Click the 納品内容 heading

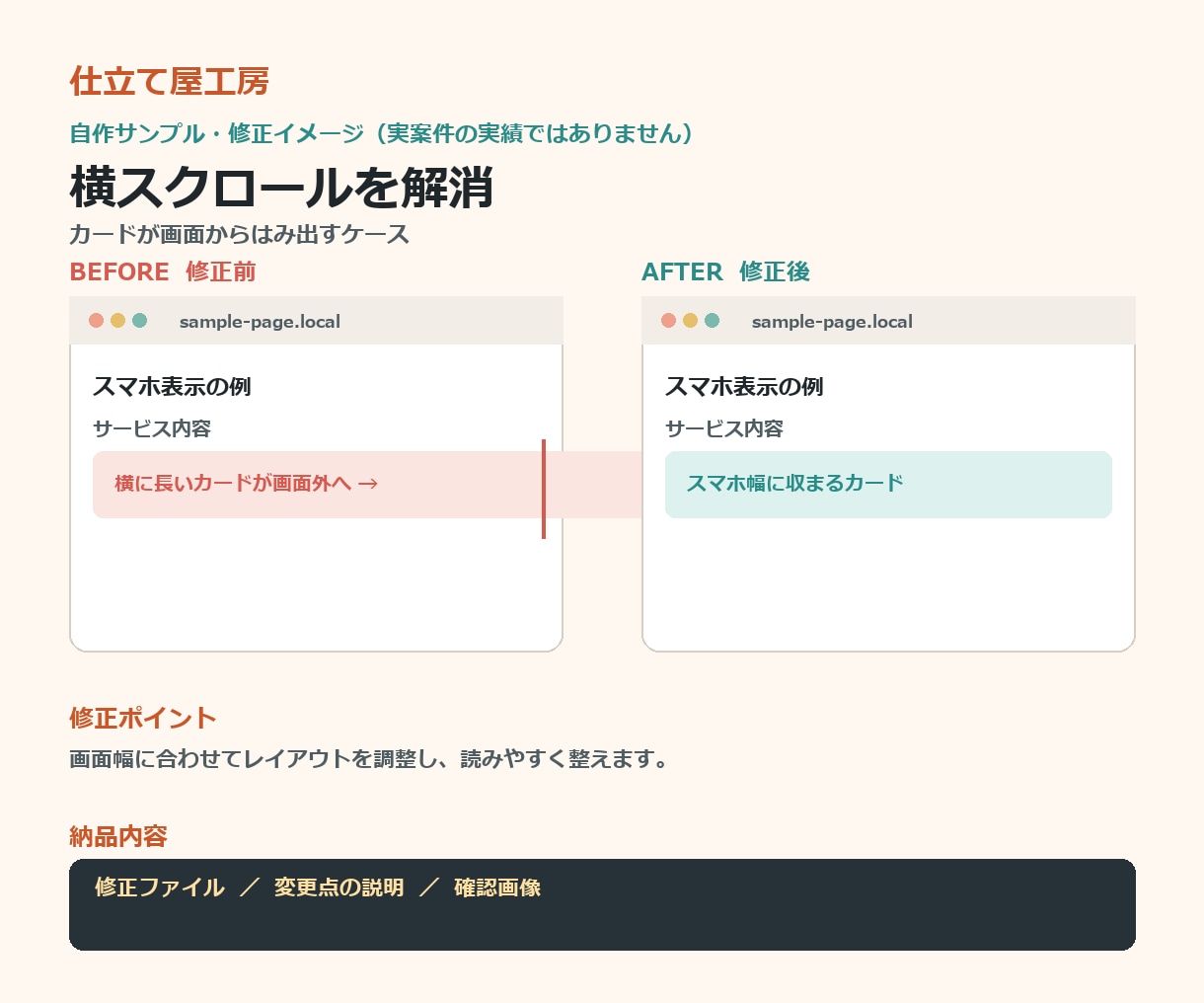(118, 837)
